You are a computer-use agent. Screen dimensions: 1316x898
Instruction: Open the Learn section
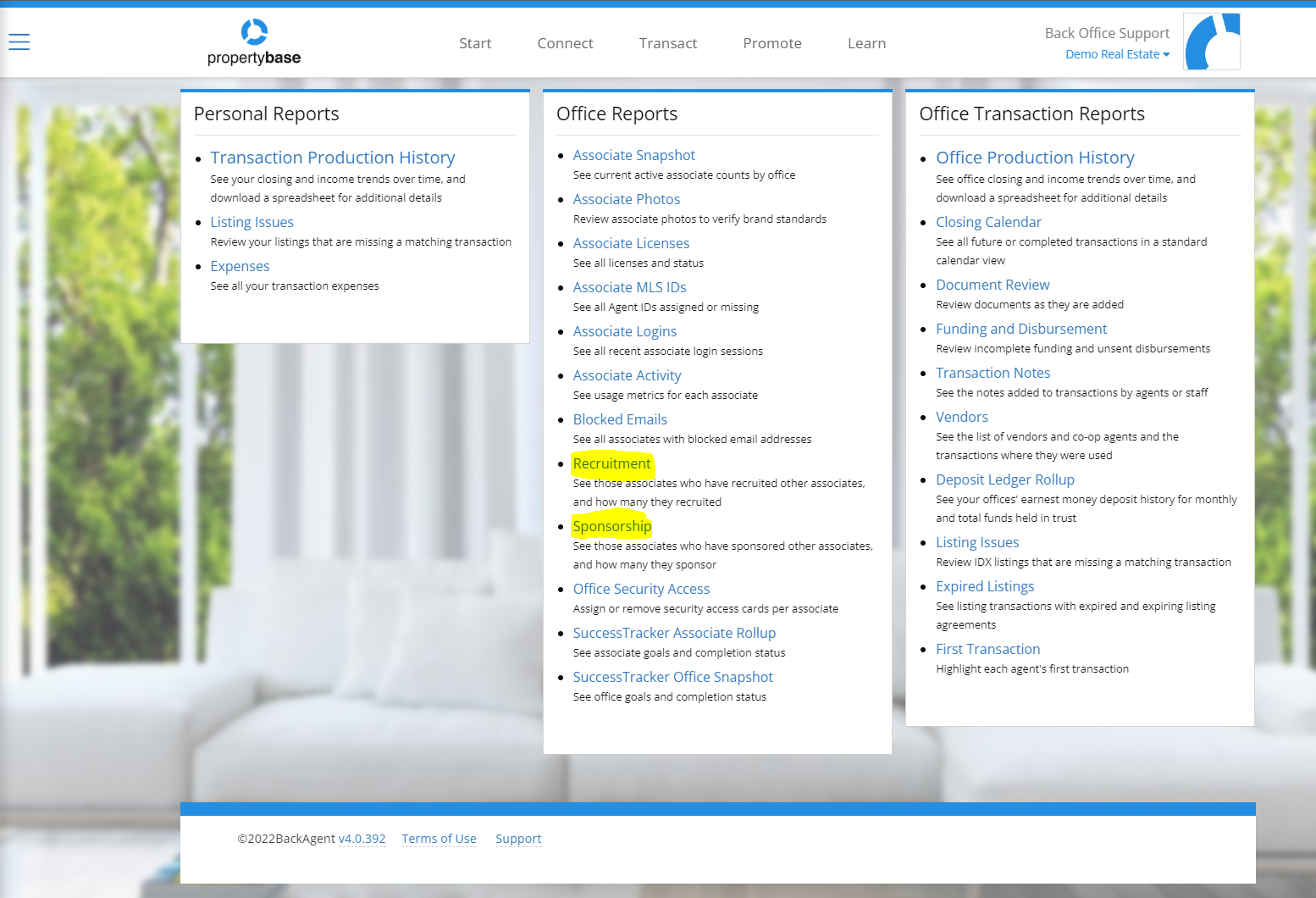(x=866, y=42)
